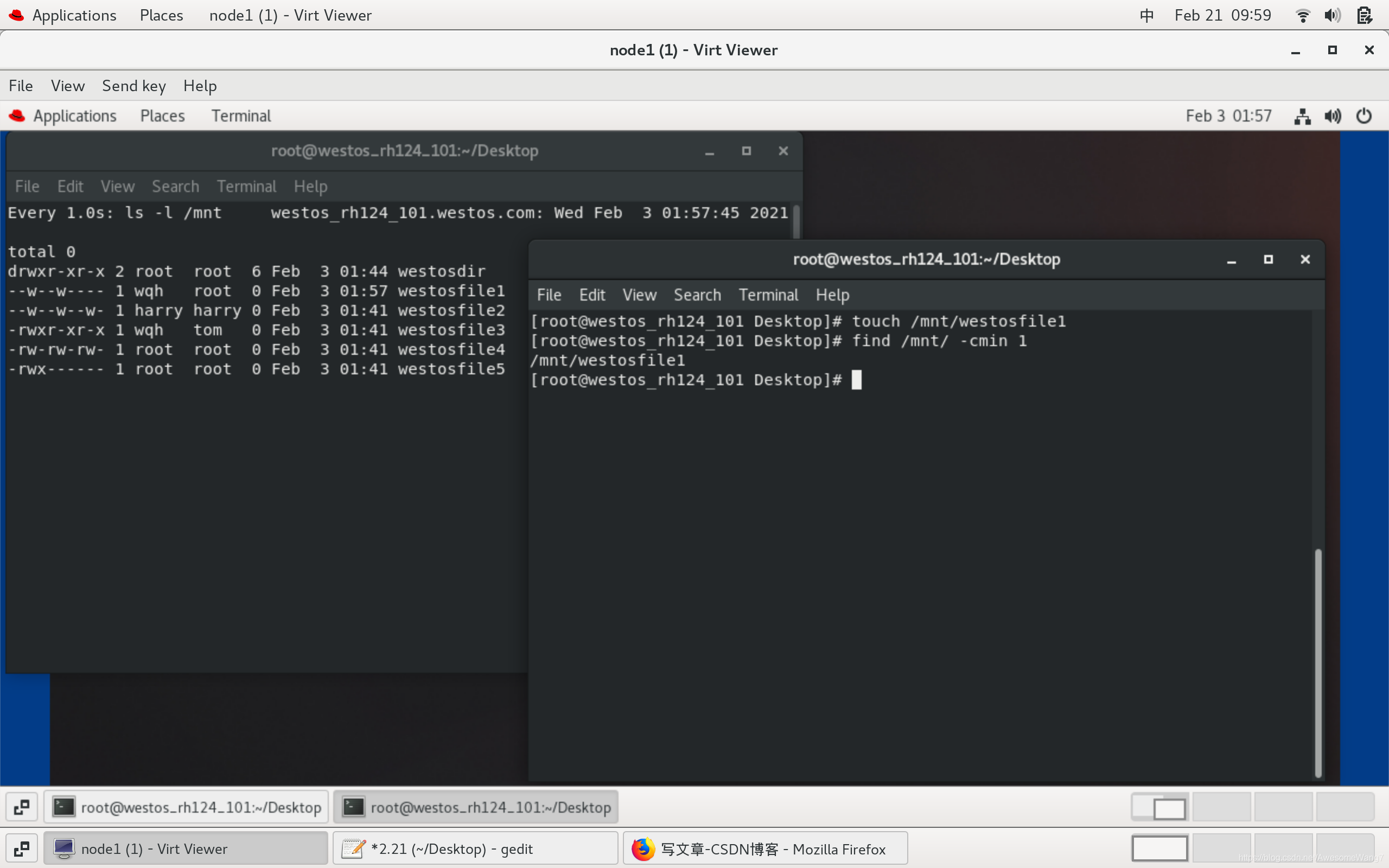Viewport: 1389px width, 868px height.
Task: Switch to Firefox CSDN taskbar entry
Action: (x=766, y=848)
